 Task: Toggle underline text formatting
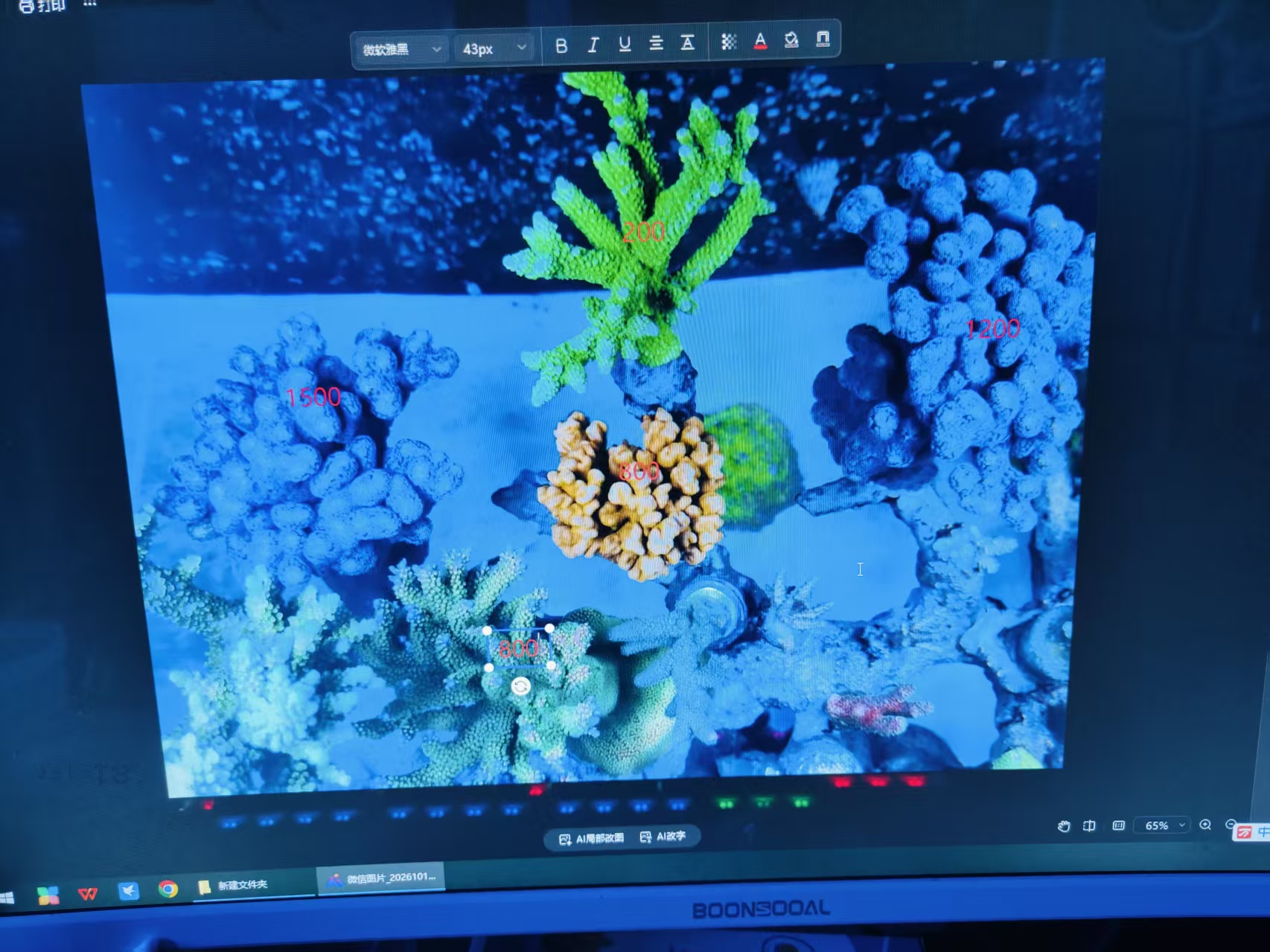(x=625, y=45)
